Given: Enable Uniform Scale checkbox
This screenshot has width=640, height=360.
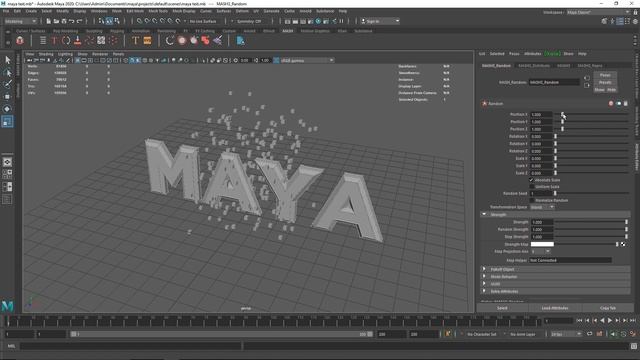Looking at the screenshot, I should pyautogui.click(x=531, y=187).
